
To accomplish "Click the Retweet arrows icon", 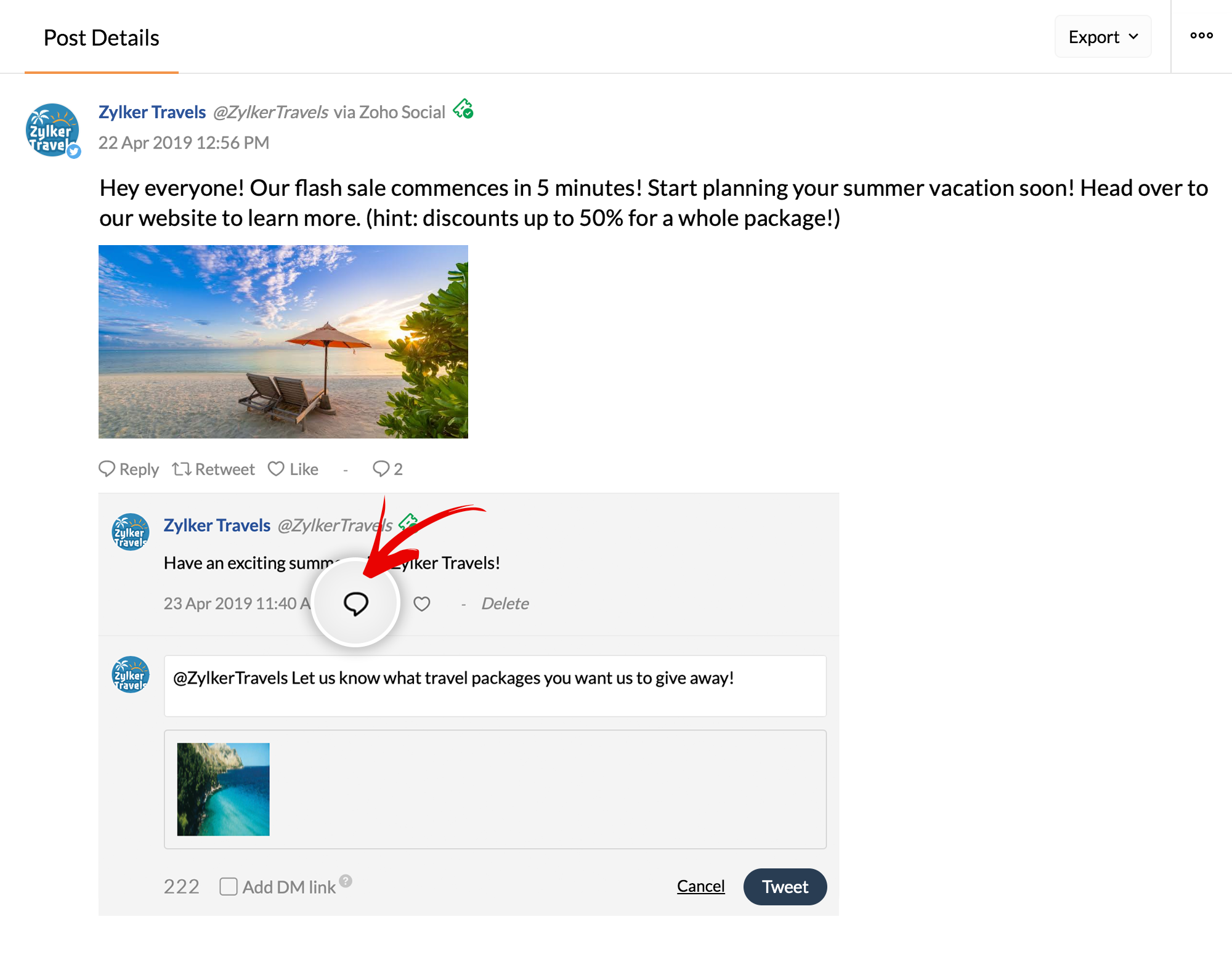I will pos(181,469).
